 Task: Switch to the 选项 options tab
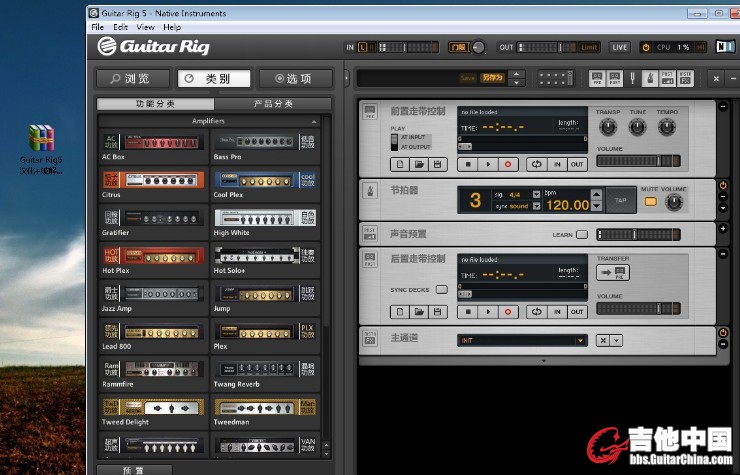coord(295,78)
